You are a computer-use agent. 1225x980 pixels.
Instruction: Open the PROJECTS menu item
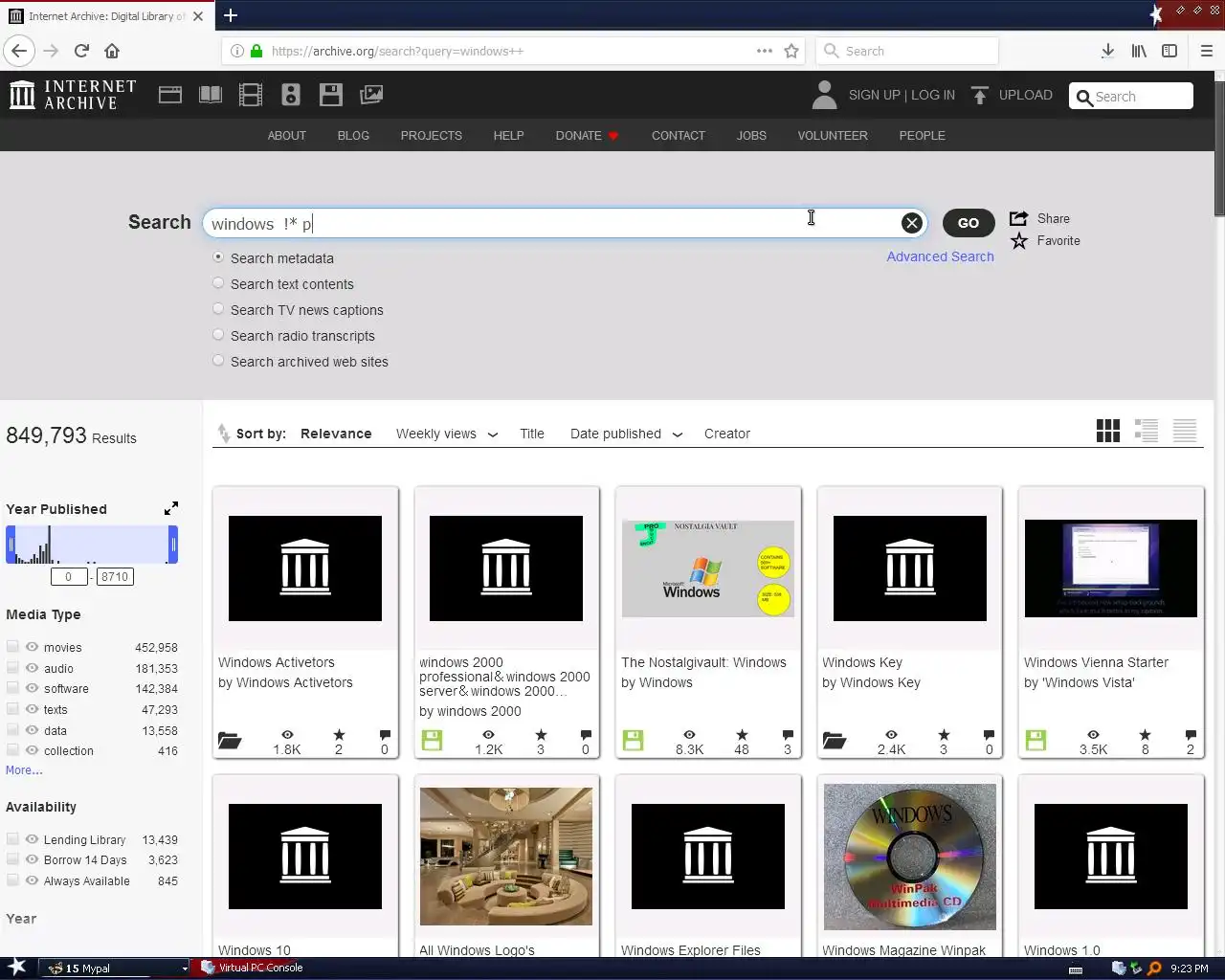432,136
